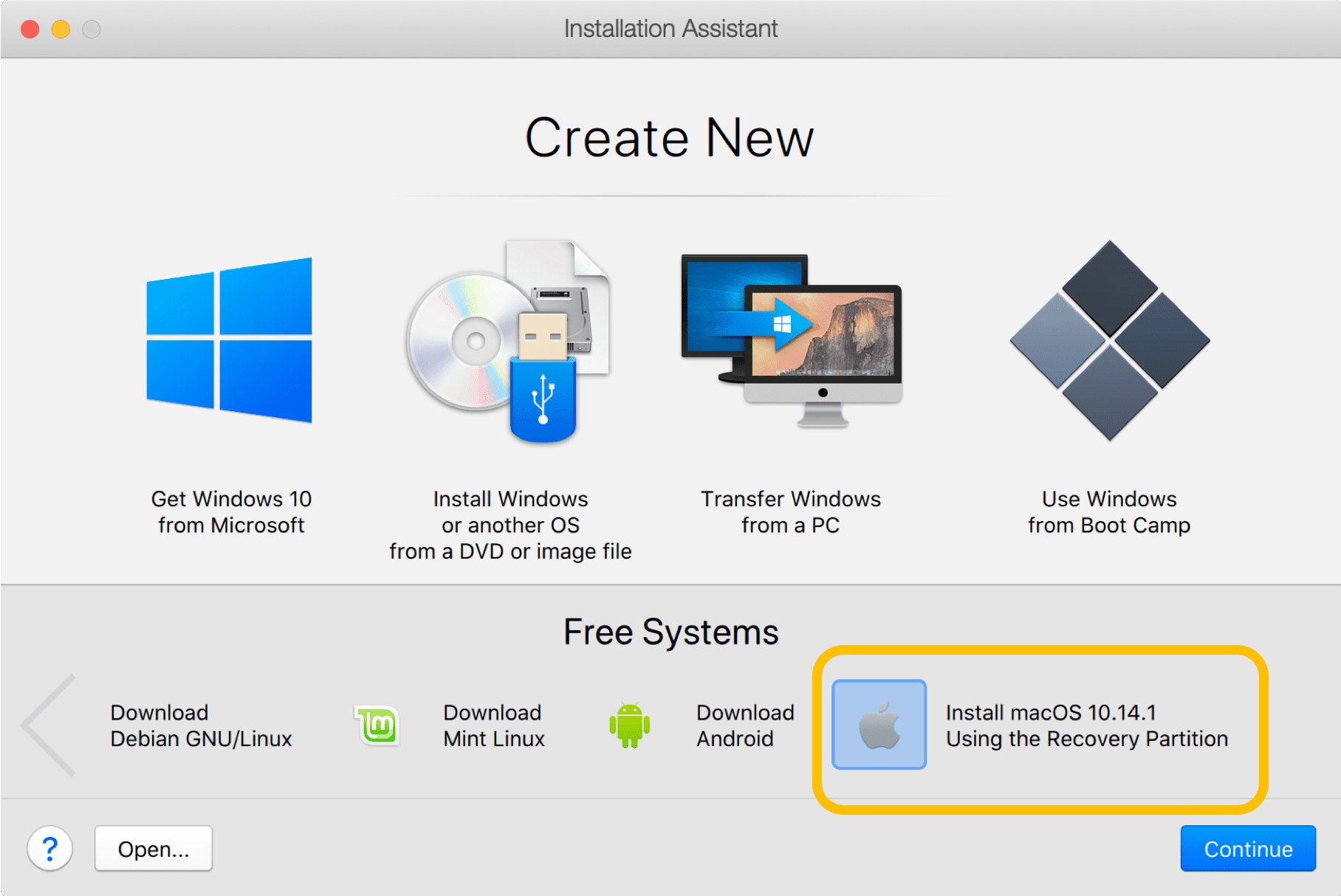The width and height of the screenshot is (1341, 896).
Task: Minimize the Installation Assistant window
Action: (x=61, y=29)
